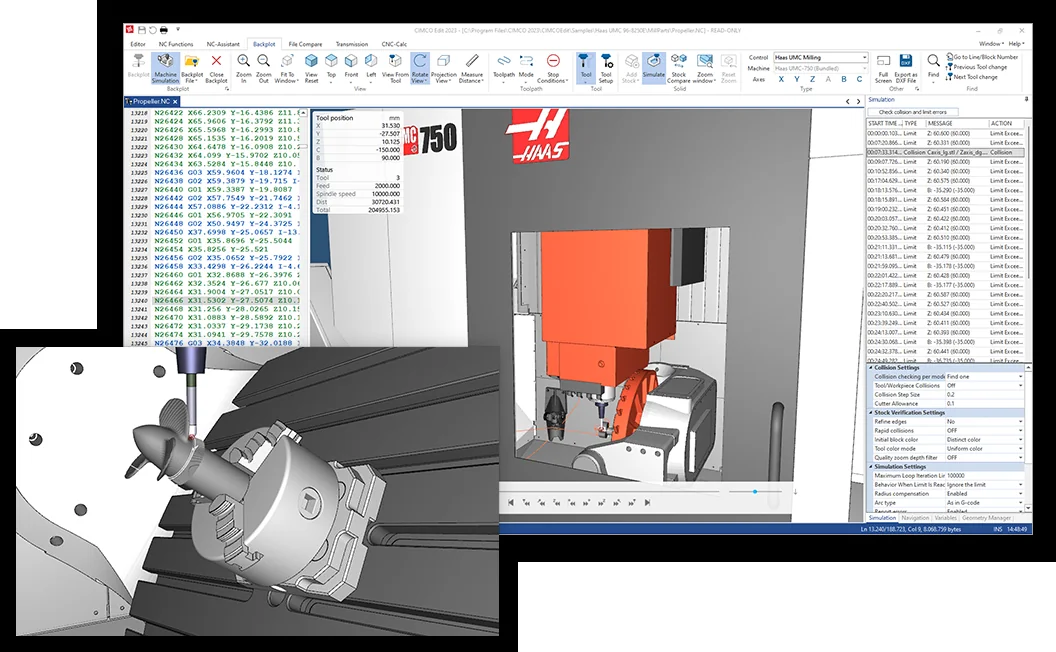
Task: Open Stock Compare
Action: click(x=679, y=69)
